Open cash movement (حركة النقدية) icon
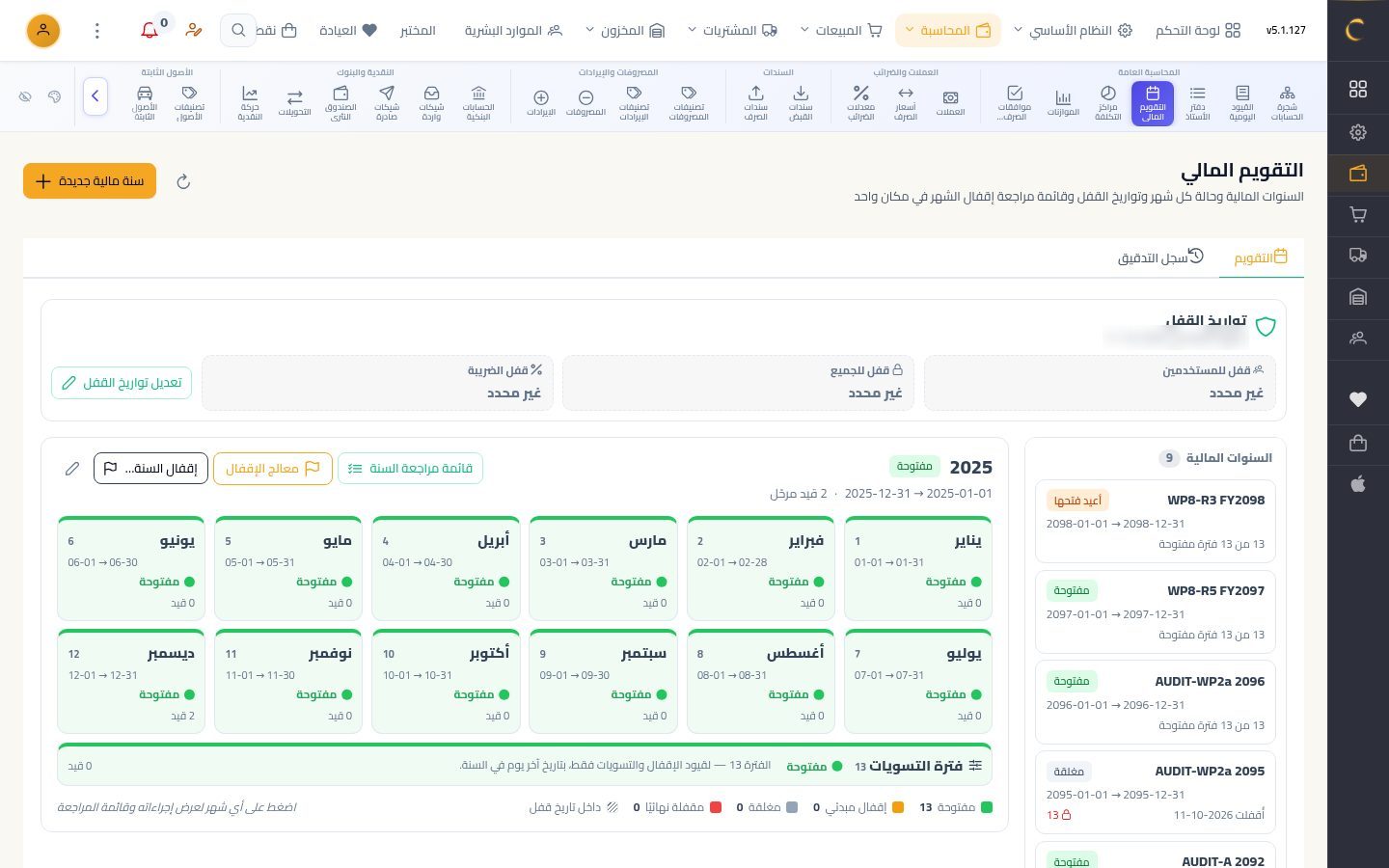 (250, 103)
